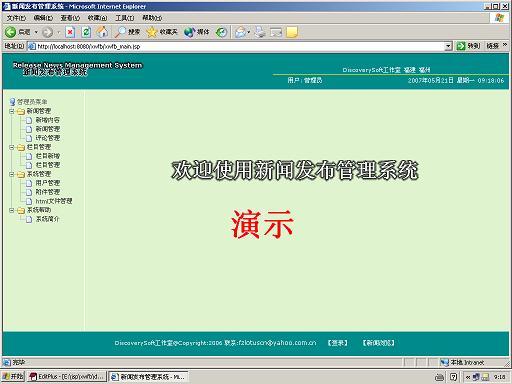Select 用户管理 in the sidebar tree
The width and height of the screenshot is (512, 384).
(x=48, y=183)
